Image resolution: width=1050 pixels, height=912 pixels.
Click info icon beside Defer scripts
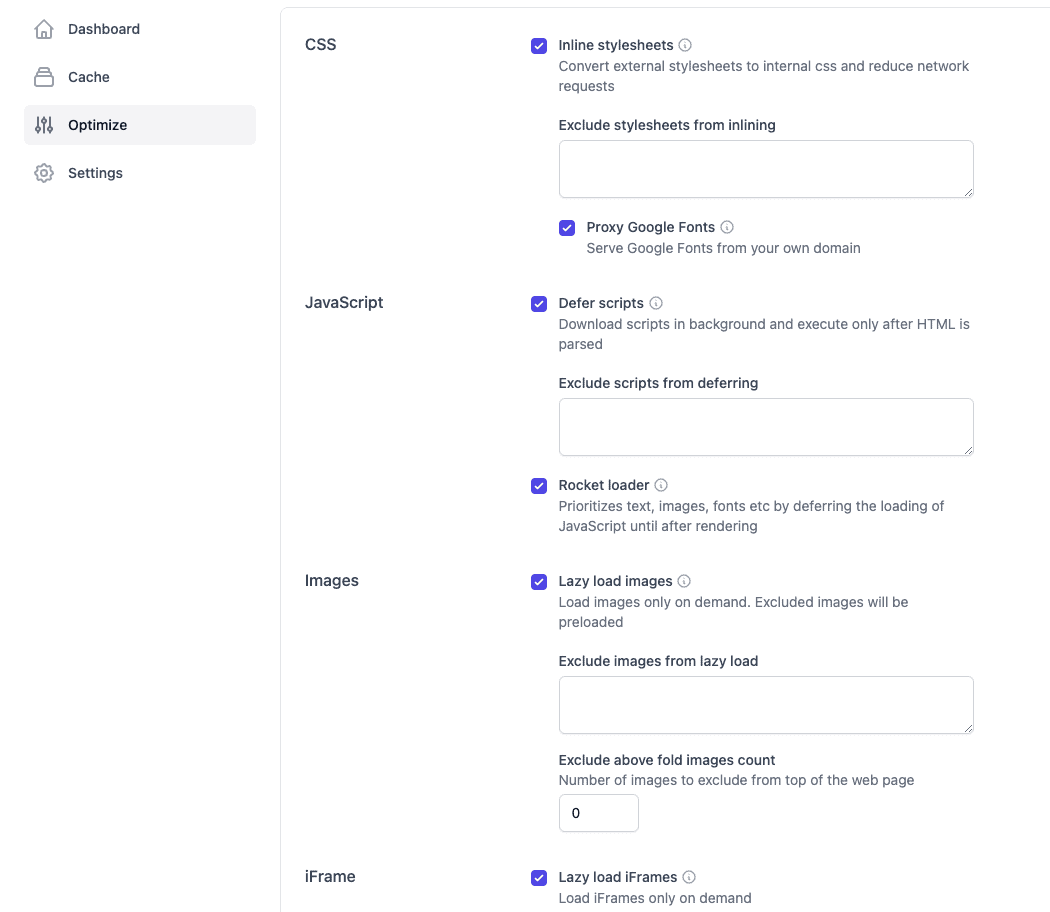pyautogui.click(x=656, y=303)
